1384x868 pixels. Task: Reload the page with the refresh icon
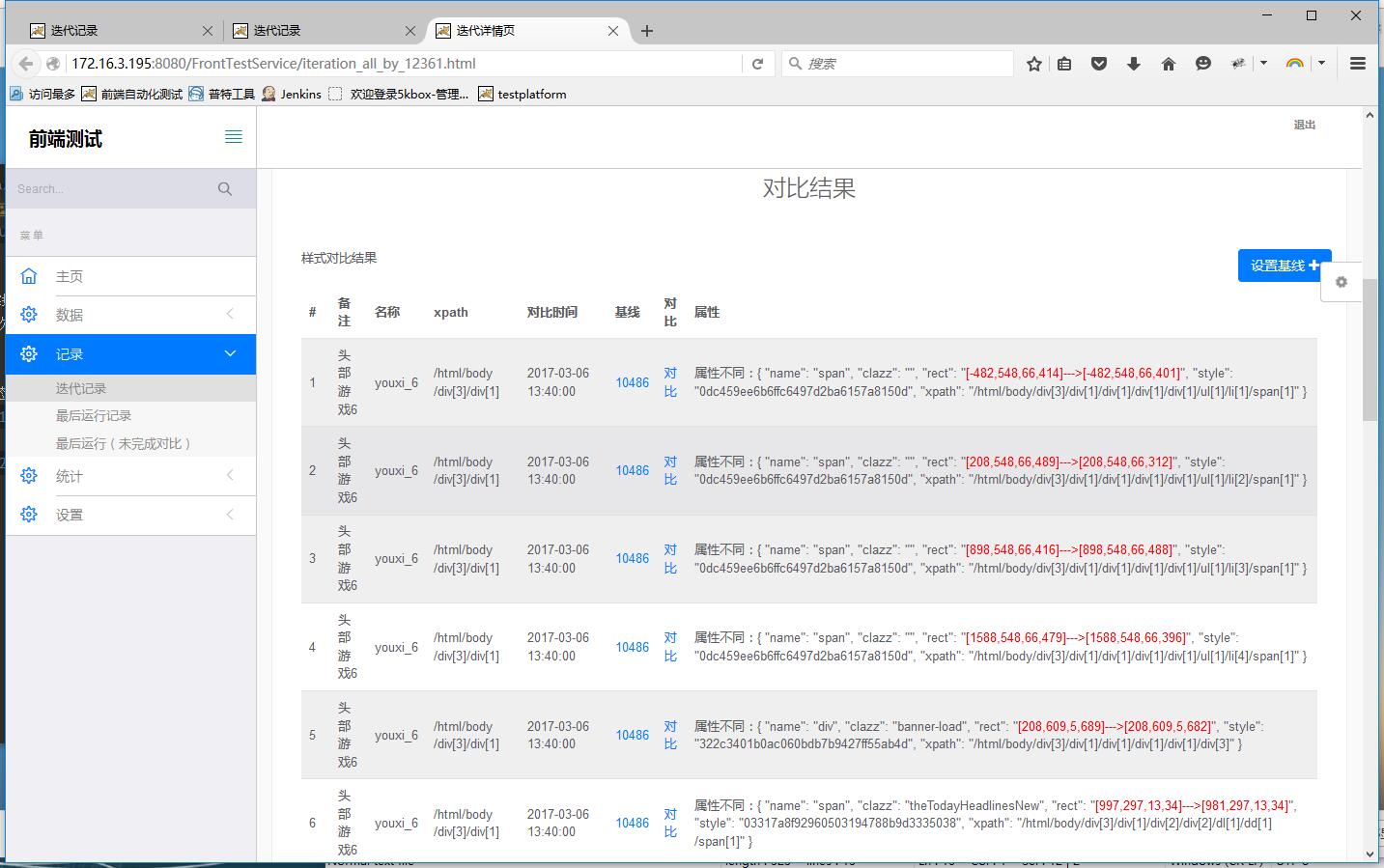(x=758, y=64)
